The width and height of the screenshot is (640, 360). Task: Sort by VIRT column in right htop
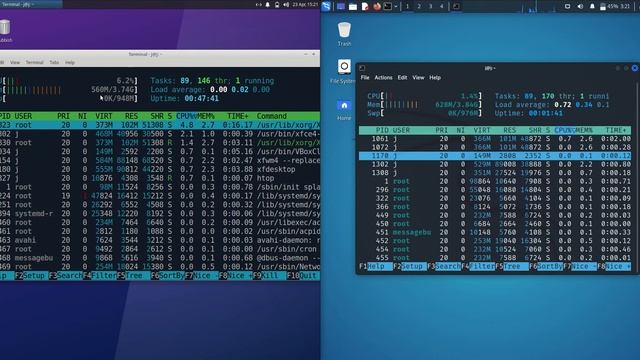(482, 130)
